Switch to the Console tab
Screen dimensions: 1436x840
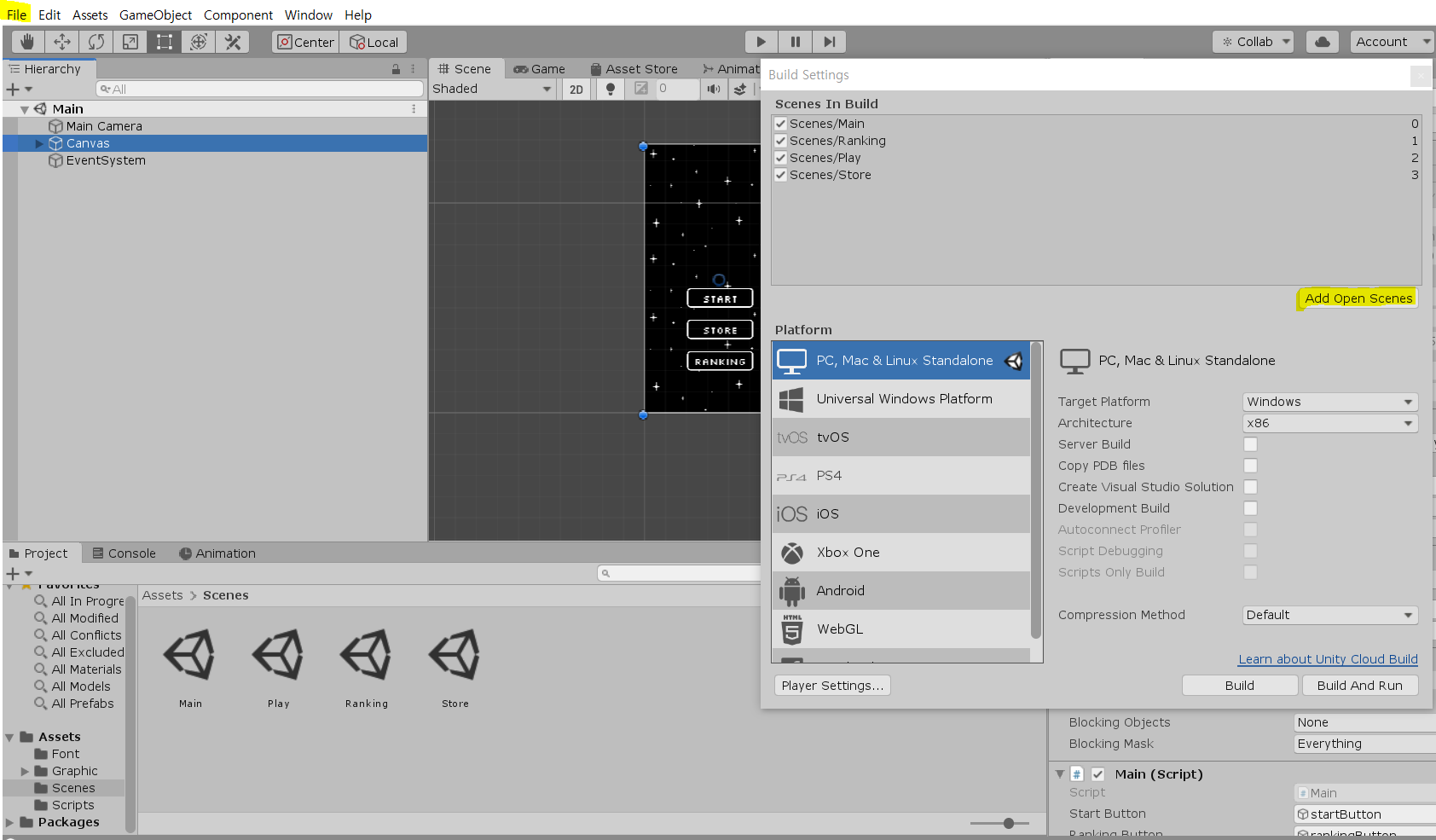[x=124, y=553]
